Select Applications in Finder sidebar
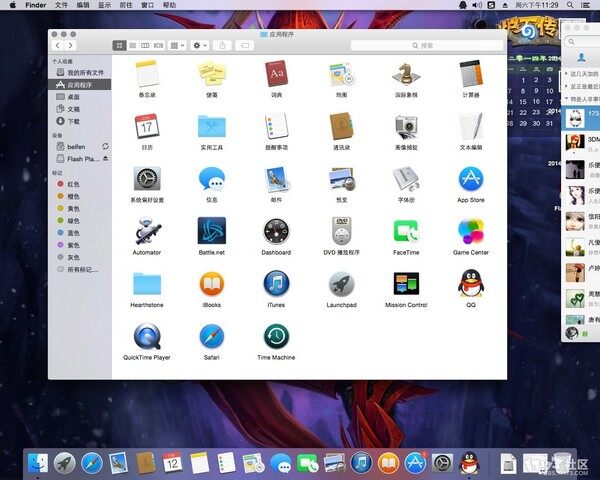Viewport: 600px width, 480px height. (80, 85)
